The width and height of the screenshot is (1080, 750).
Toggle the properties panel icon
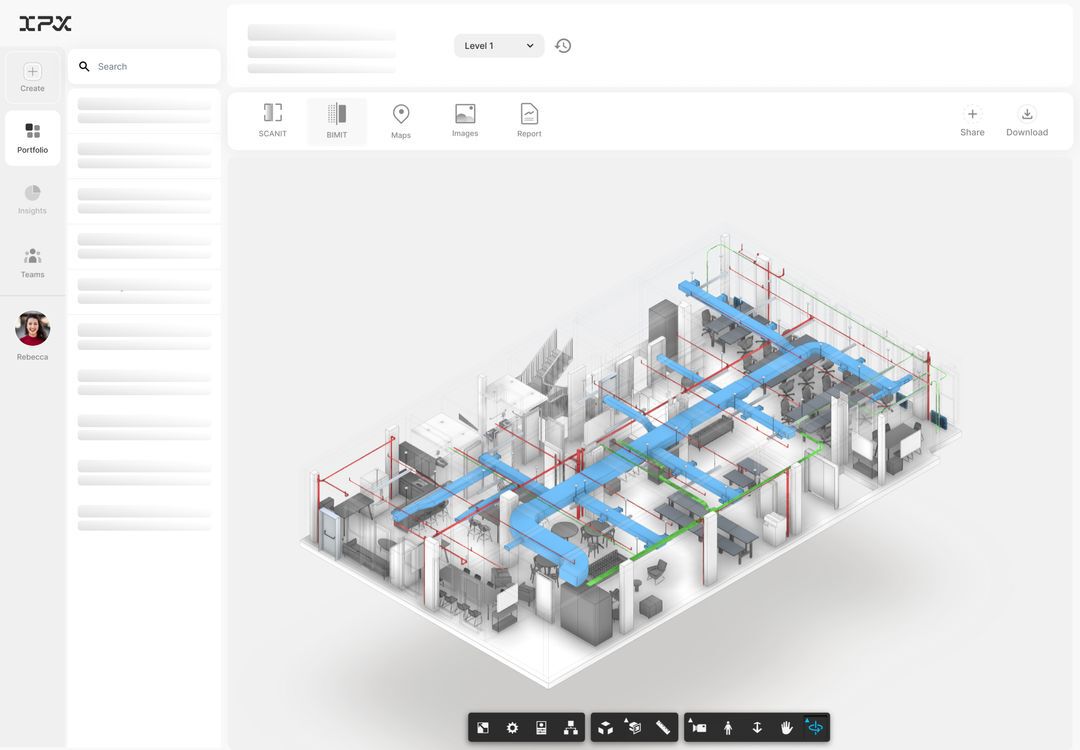click(x=541, y=728)
